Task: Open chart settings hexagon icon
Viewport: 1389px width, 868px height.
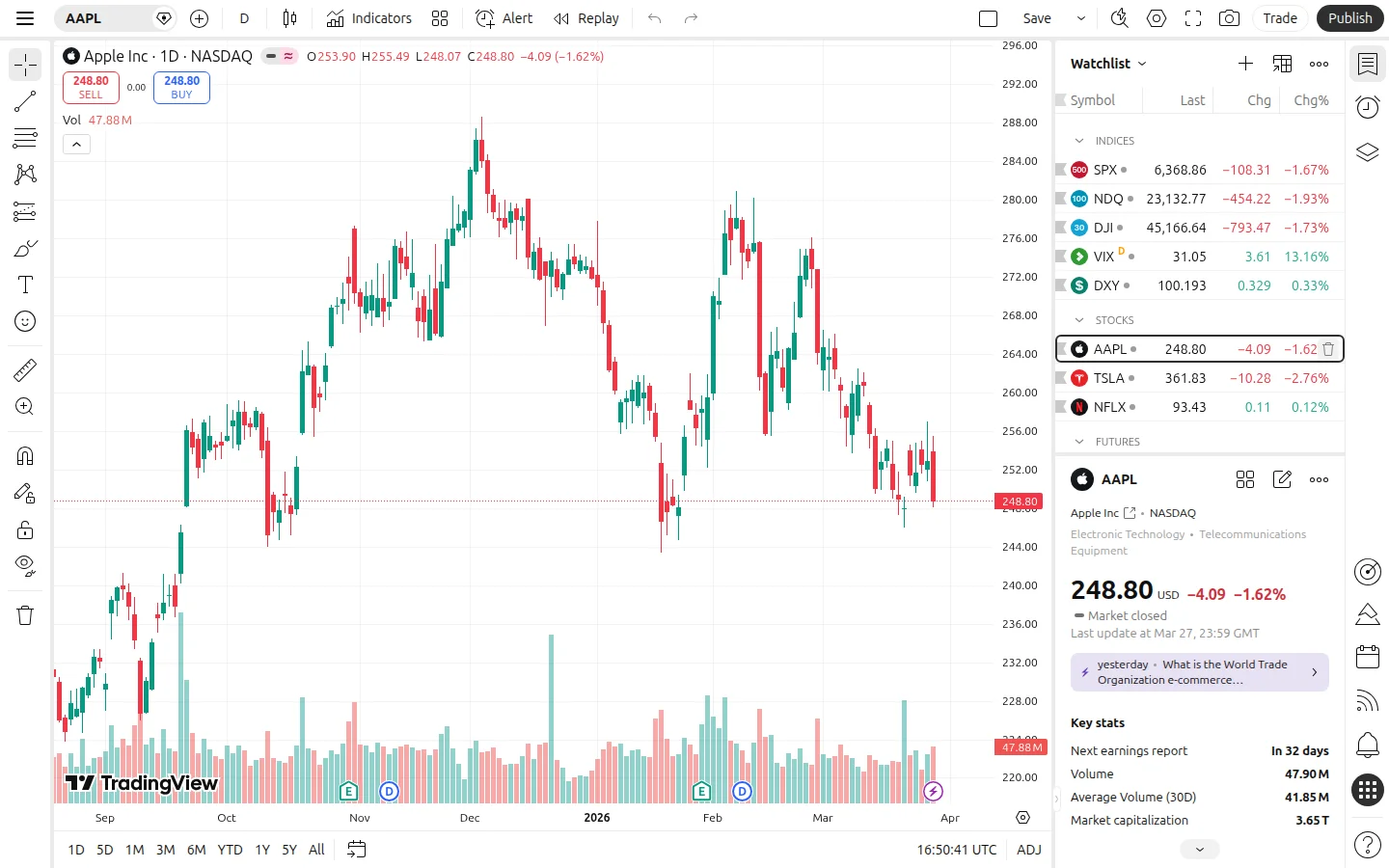Action: click(1157, 18)
